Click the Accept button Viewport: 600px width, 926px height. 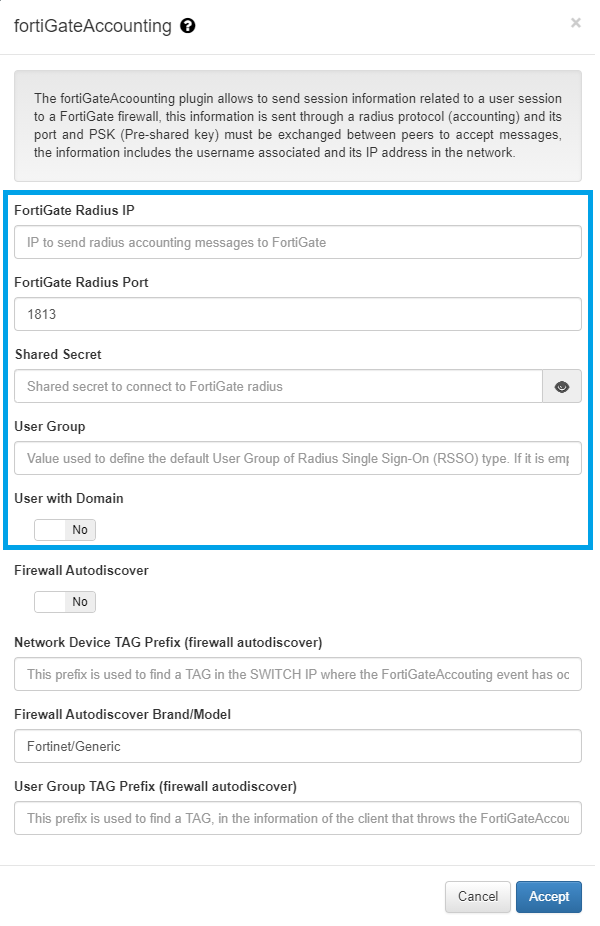(549, 897)
